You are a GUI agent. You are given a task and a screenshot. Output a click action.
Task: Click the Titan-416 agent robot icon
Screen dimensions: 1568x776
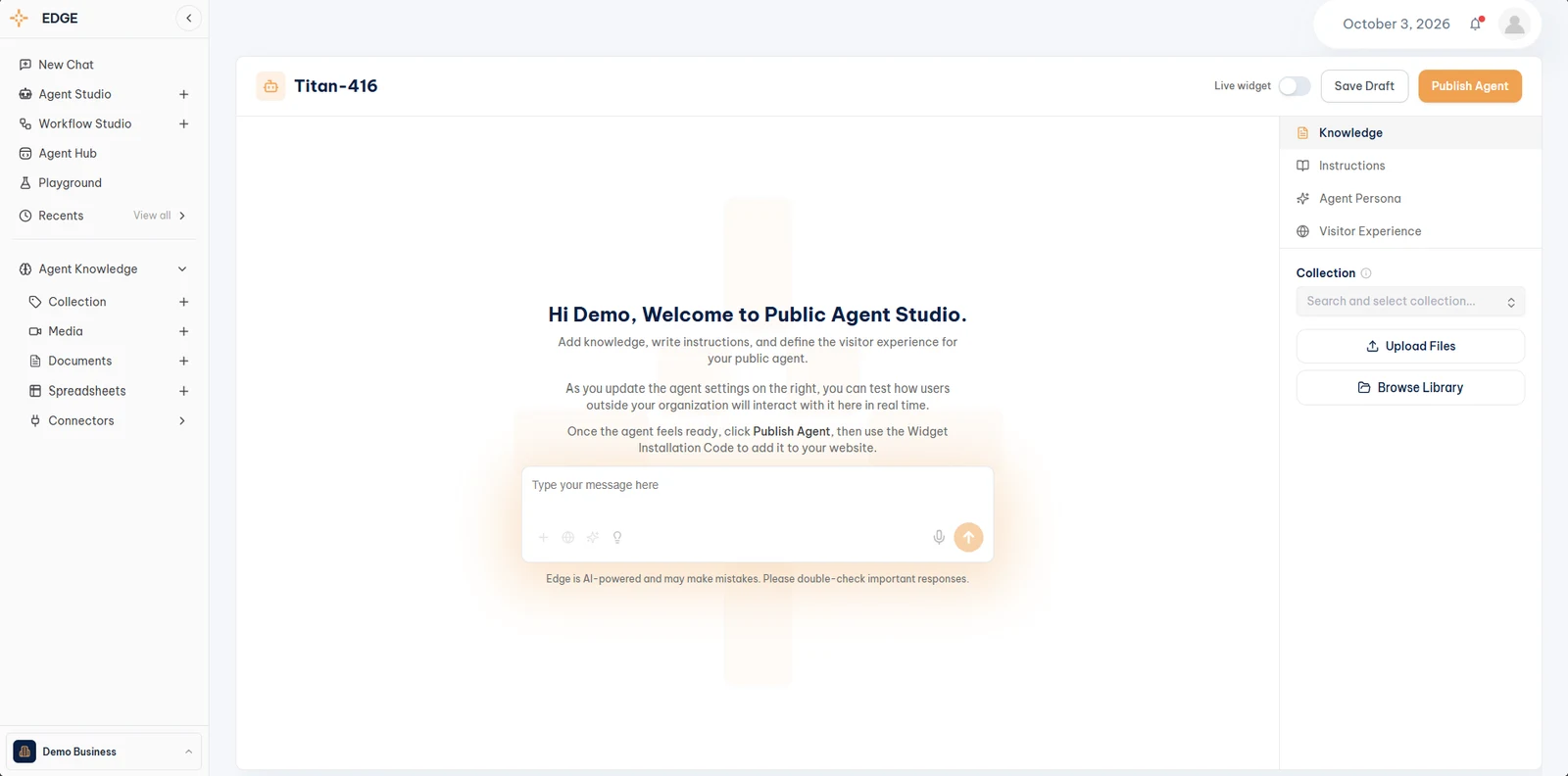pyautogui.click(x=271, y=86)
